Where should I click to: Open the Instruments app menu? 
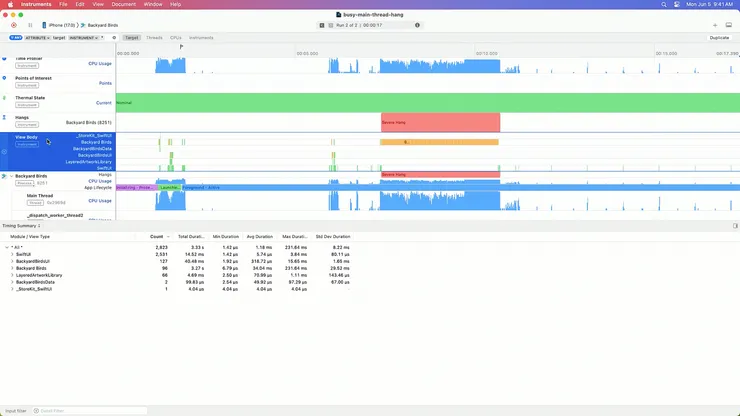pyautogui.click(x=36, y=4)
